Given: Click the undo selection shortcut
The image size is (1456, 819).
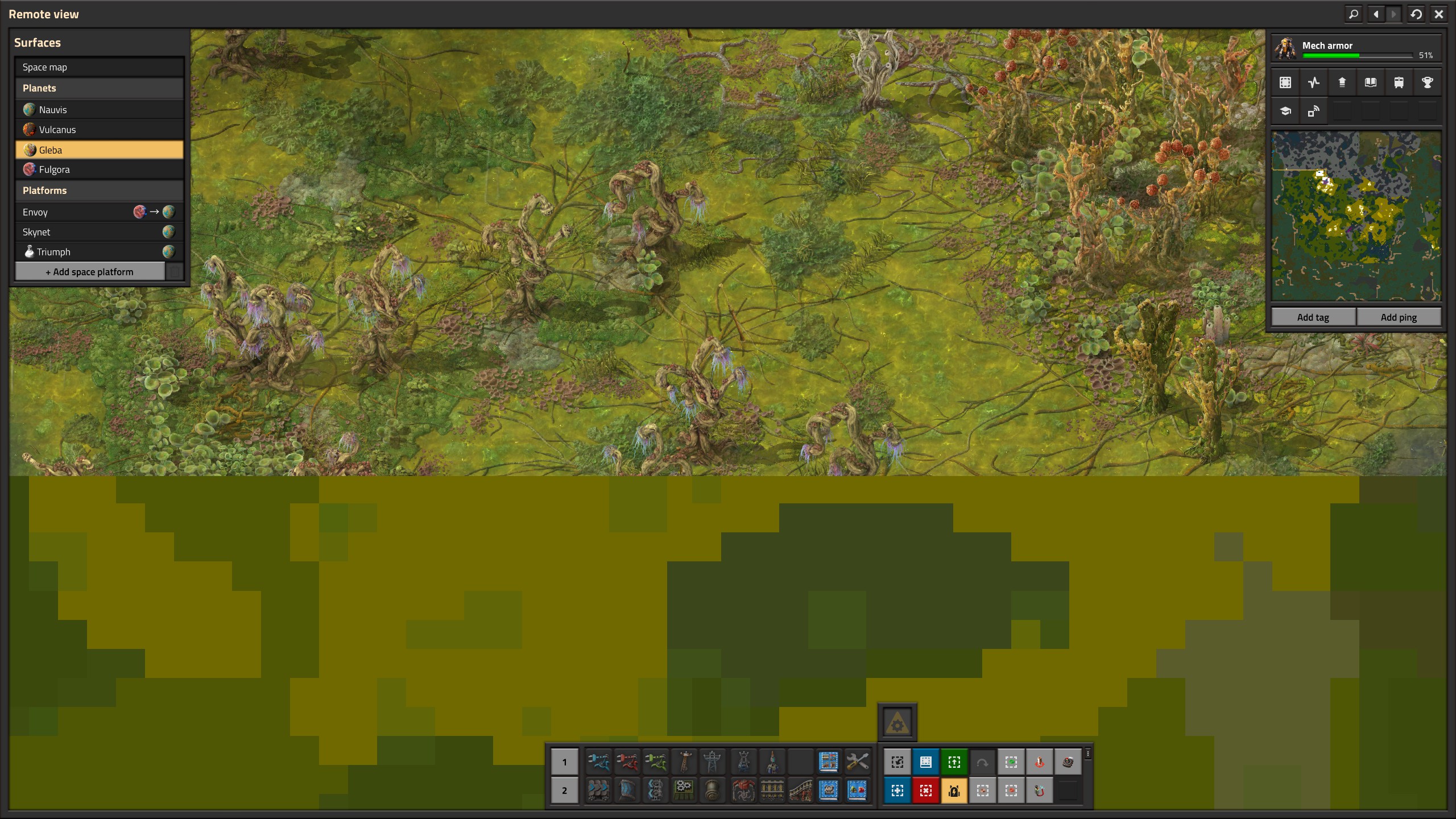Looking at the screenshot, I should coord(897,762).
